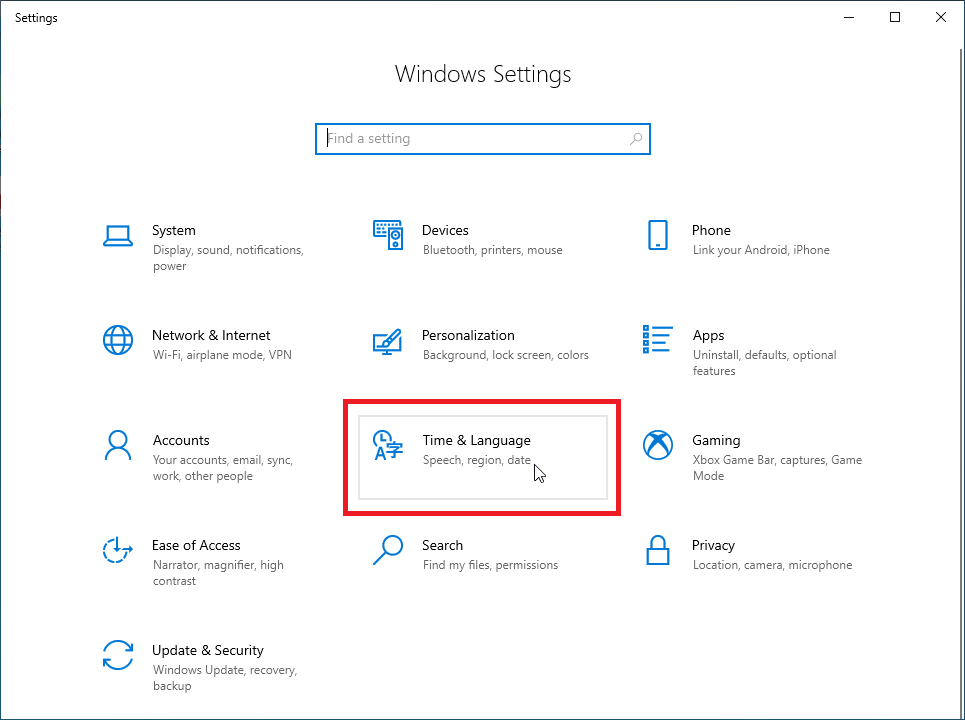
Task: Click 'Your accounts, email, sync' description
Action: click(x=223, y=468)
